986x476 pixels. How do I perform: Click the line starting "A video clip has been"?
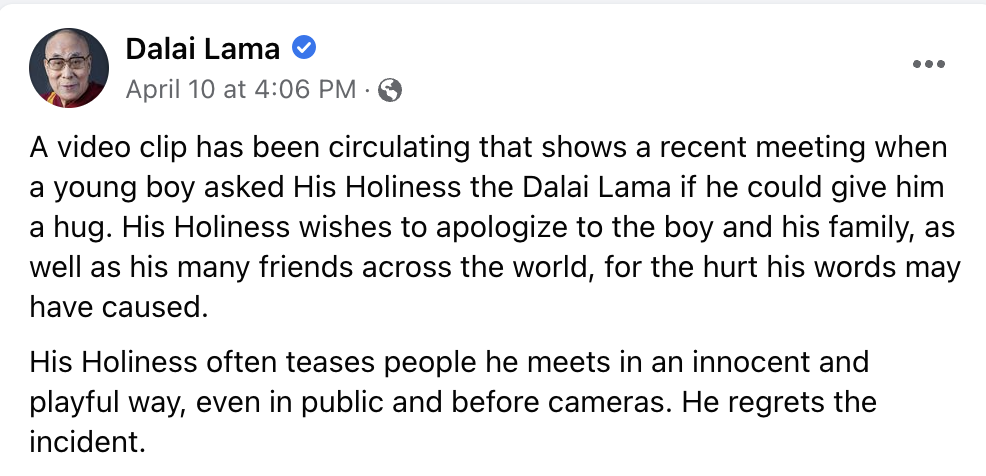tap(487, 149)
